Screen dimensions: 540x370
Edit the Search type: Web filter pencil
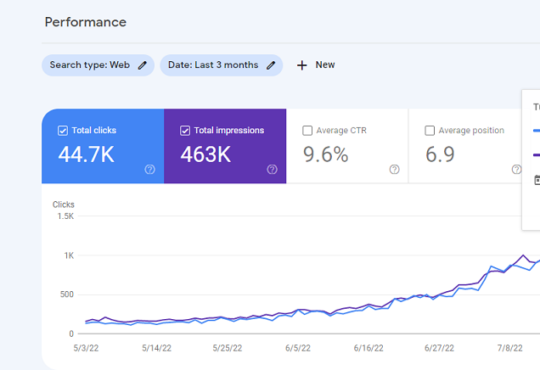tap(142, 65)
